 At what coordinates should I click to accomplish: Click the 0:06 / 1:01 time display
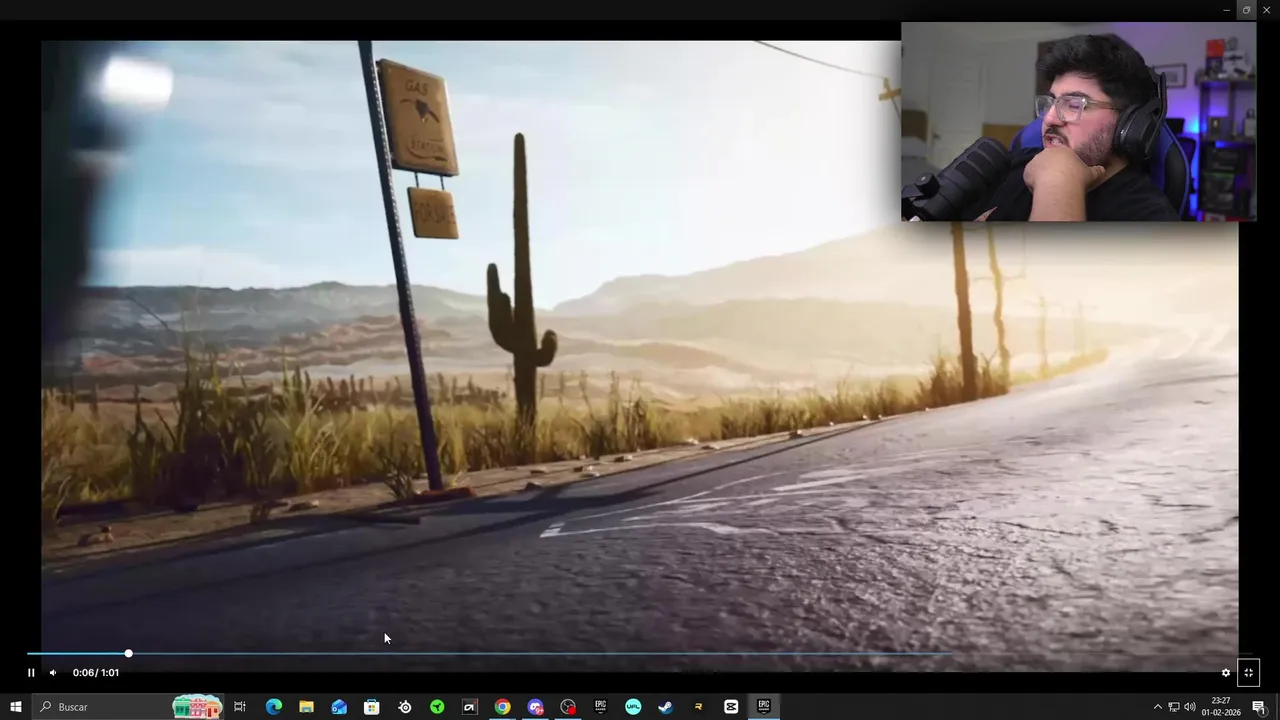coord(96,673)
